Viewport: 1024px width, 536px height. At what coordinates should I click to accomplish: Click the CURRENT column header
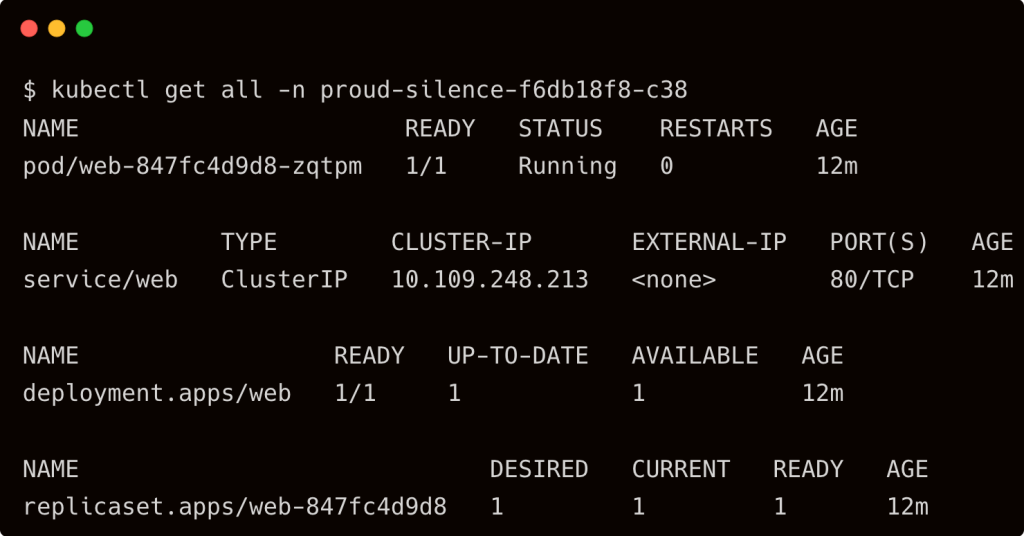pyautogui.click(x=680, y=469)
